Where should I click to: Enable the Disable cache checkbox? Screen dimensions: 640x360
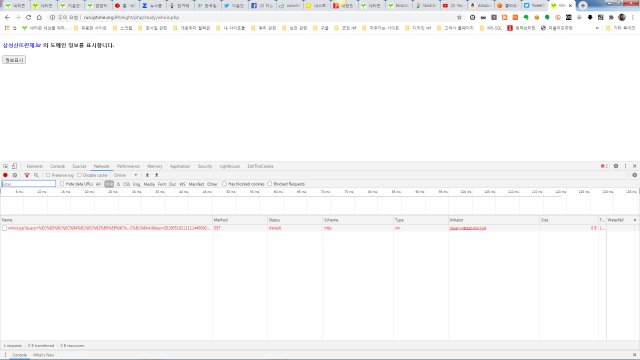tap(80, 175)
